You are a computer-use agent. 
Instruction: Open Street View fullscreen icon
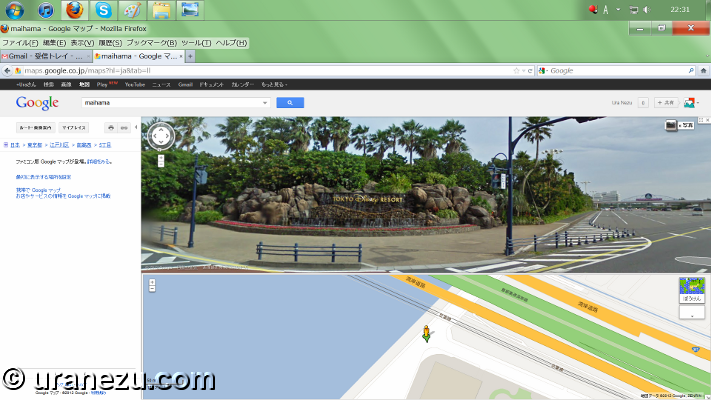coord(701,120)
